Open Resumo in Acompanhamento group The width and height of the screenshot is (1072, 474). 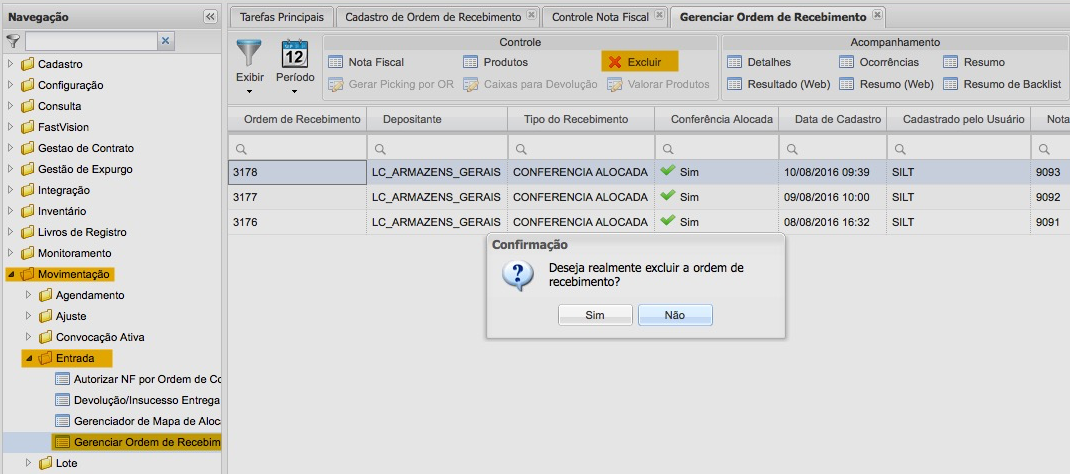[974, 62]
